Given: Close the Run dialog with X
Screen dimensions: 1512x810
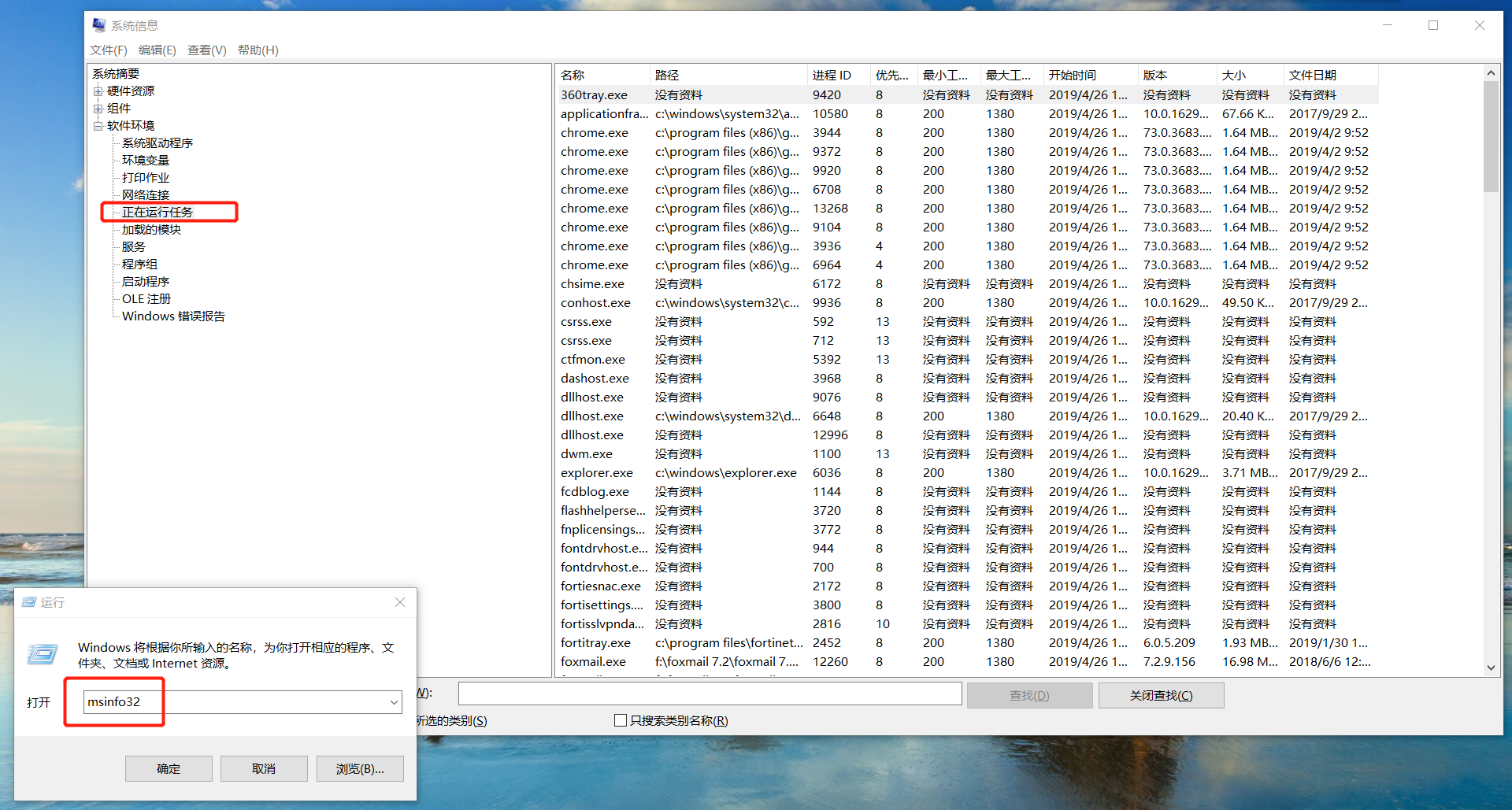Looking at the screenshot, I should (x=400, y=602).
